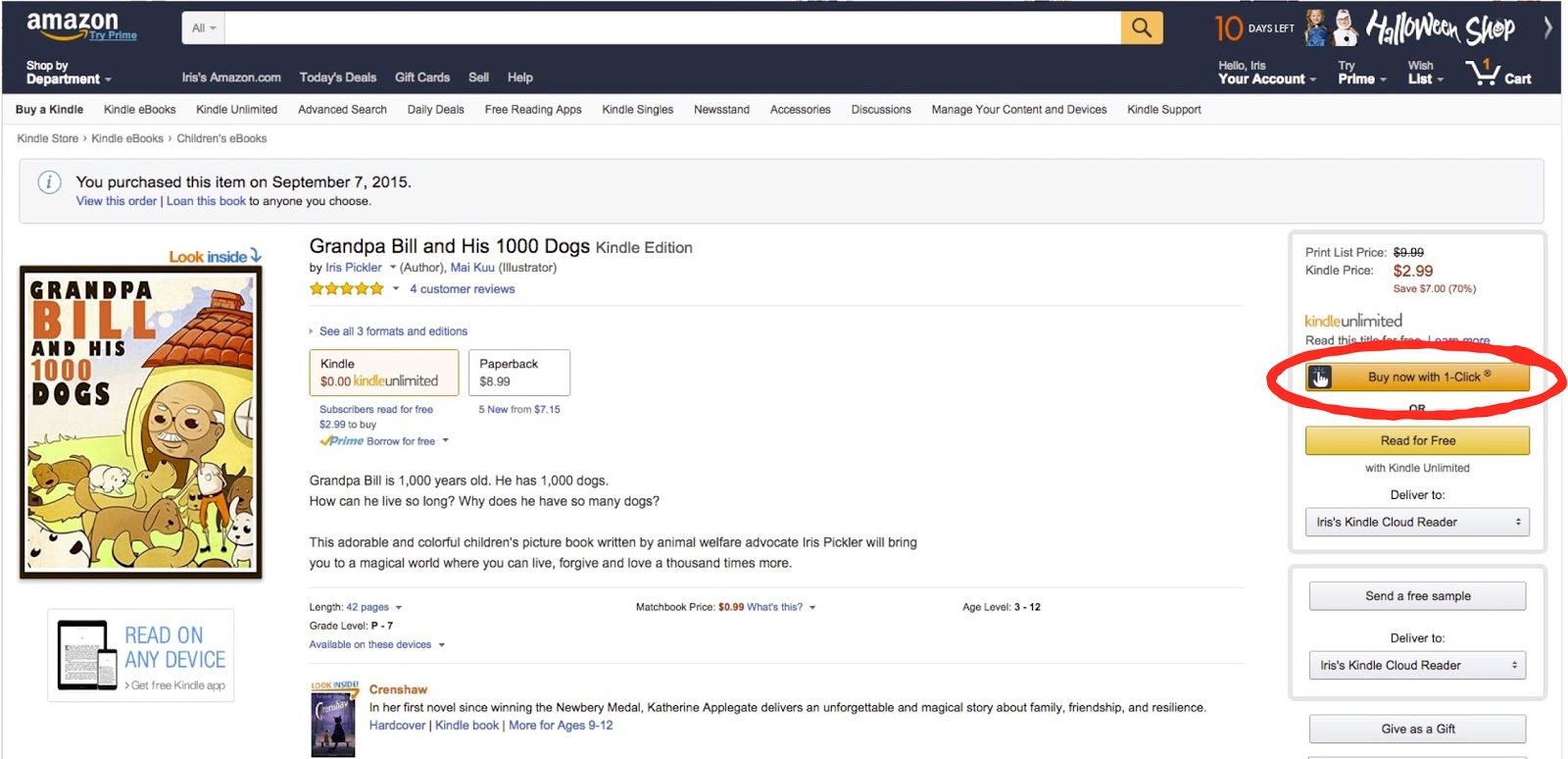Open Crenshaw title link
This screenshot has height=759, width=1568.
[x=398, y=689]
